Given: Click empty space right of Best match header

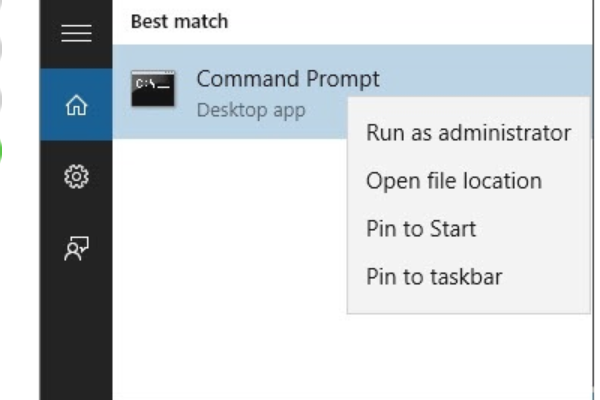Looking at the screenshot, I should [400, 20].
